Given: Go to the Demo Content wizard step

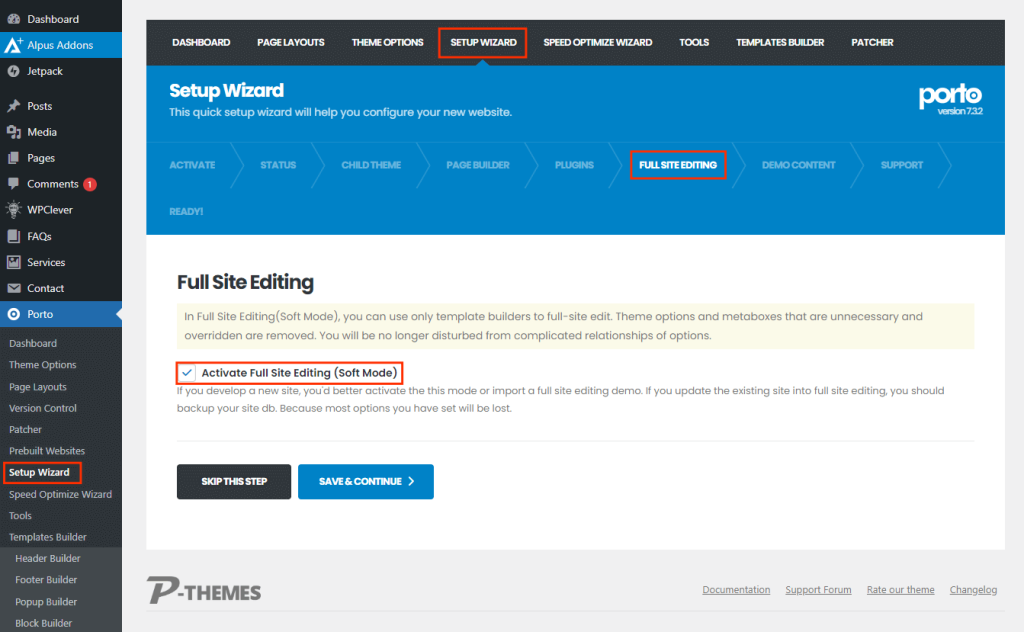Looking at the screenshot, I should tap(798, 165).
